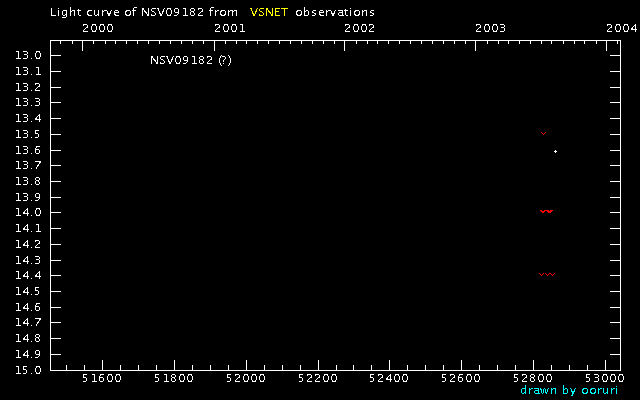
Task: Click the yellow VSNET text in the title
Action: click(268, 11)
